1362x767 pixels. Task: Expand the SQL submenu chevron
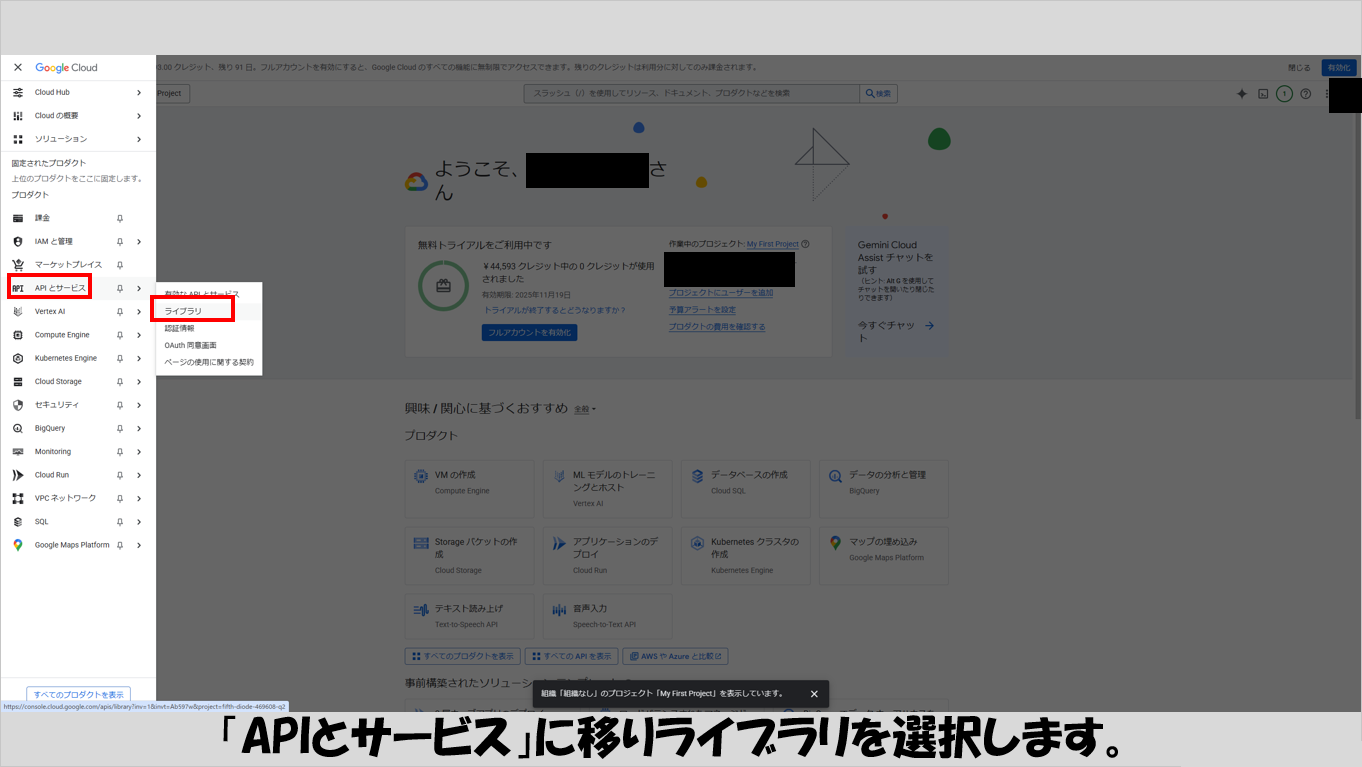point(139,522)
